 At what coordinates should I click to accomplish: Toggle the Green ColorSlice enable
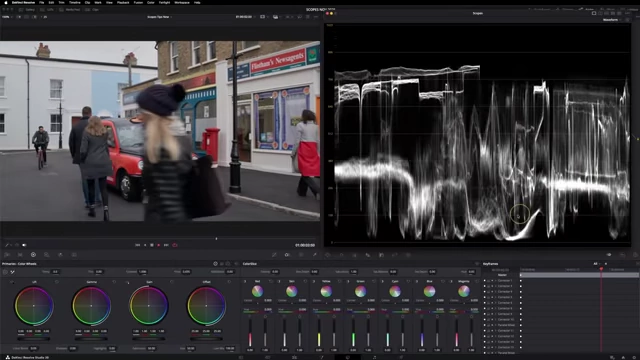pos(348,281)
